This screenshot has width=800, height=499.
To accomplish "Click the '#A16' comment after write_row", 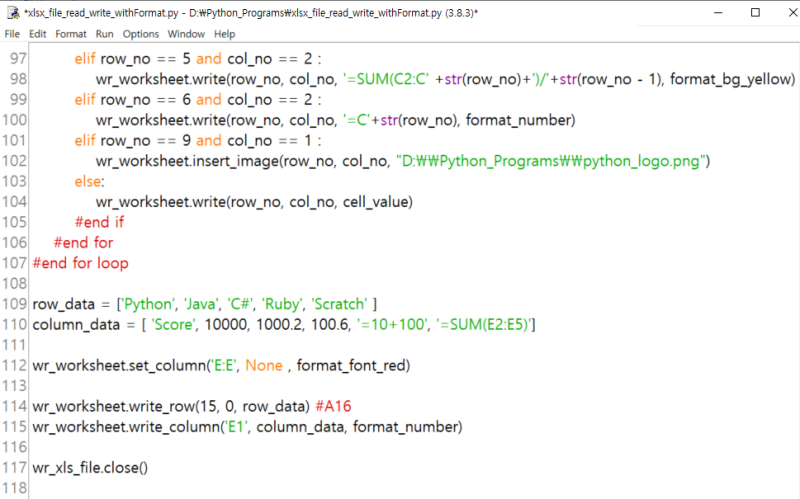I will coord(332,407).
